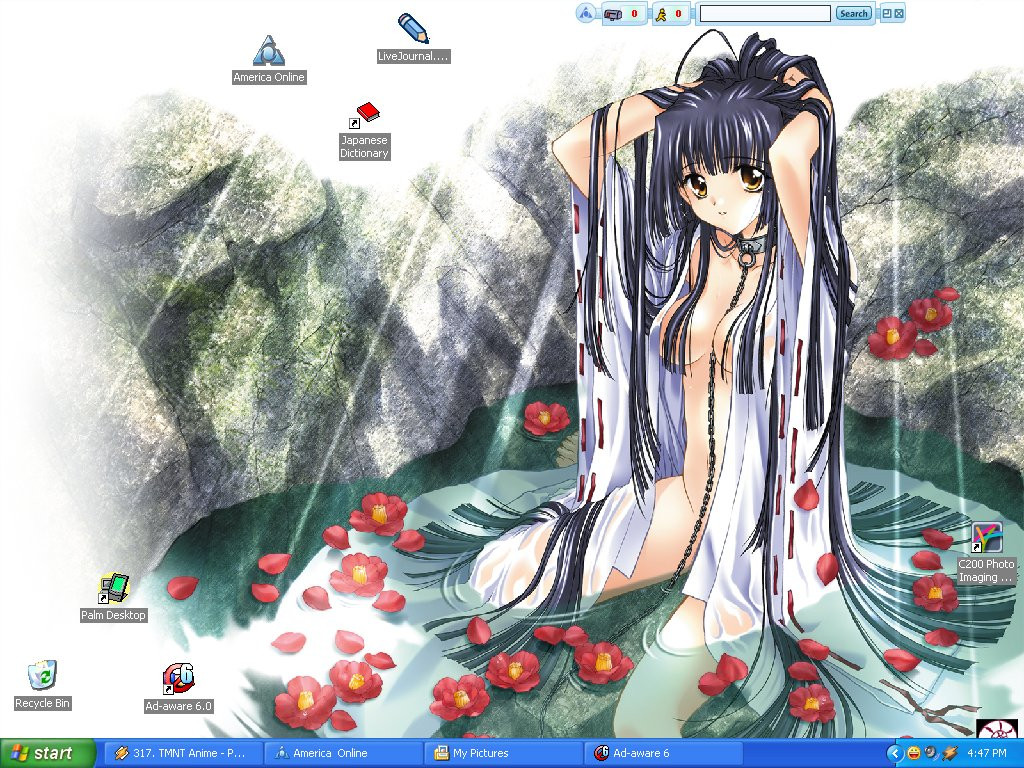Screen dimensions: 1024x768
Task: Click the round gray camera-like tray icon
Action: 932,753
